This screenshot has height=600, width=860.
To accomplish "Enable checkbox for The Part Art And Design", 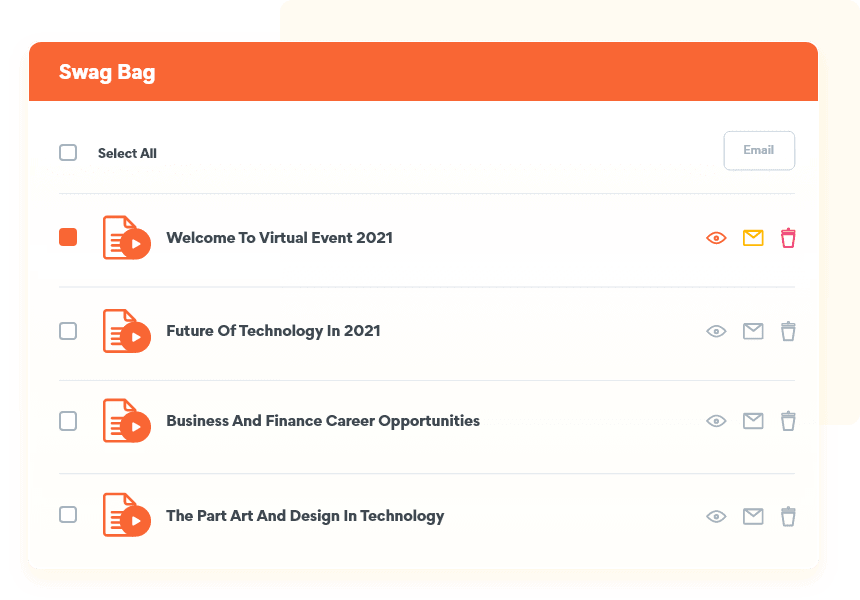I will [x=68, y=515].
